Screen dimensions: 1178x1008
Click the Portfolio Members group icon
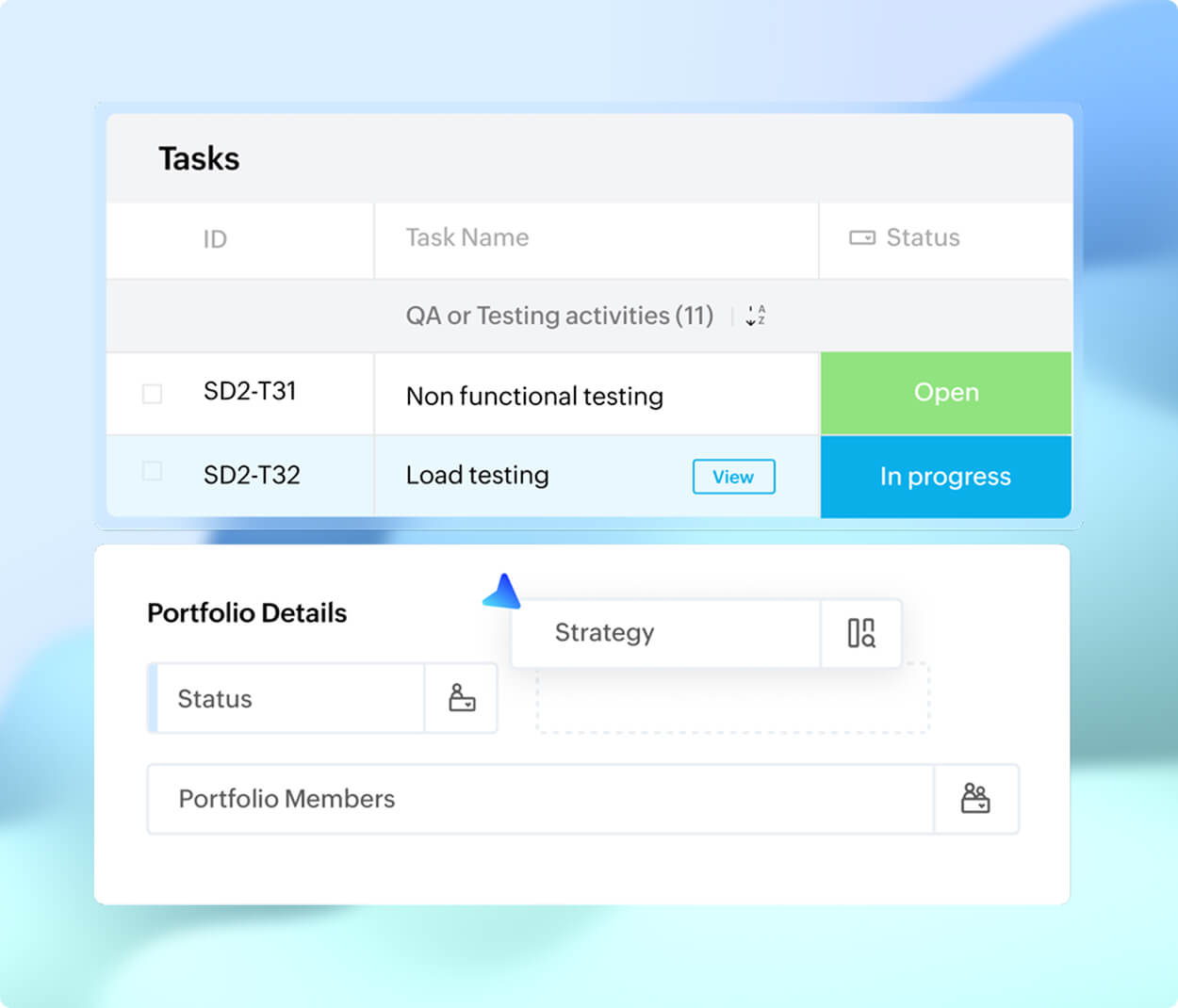pyautogui.click(x=976, y=799)
